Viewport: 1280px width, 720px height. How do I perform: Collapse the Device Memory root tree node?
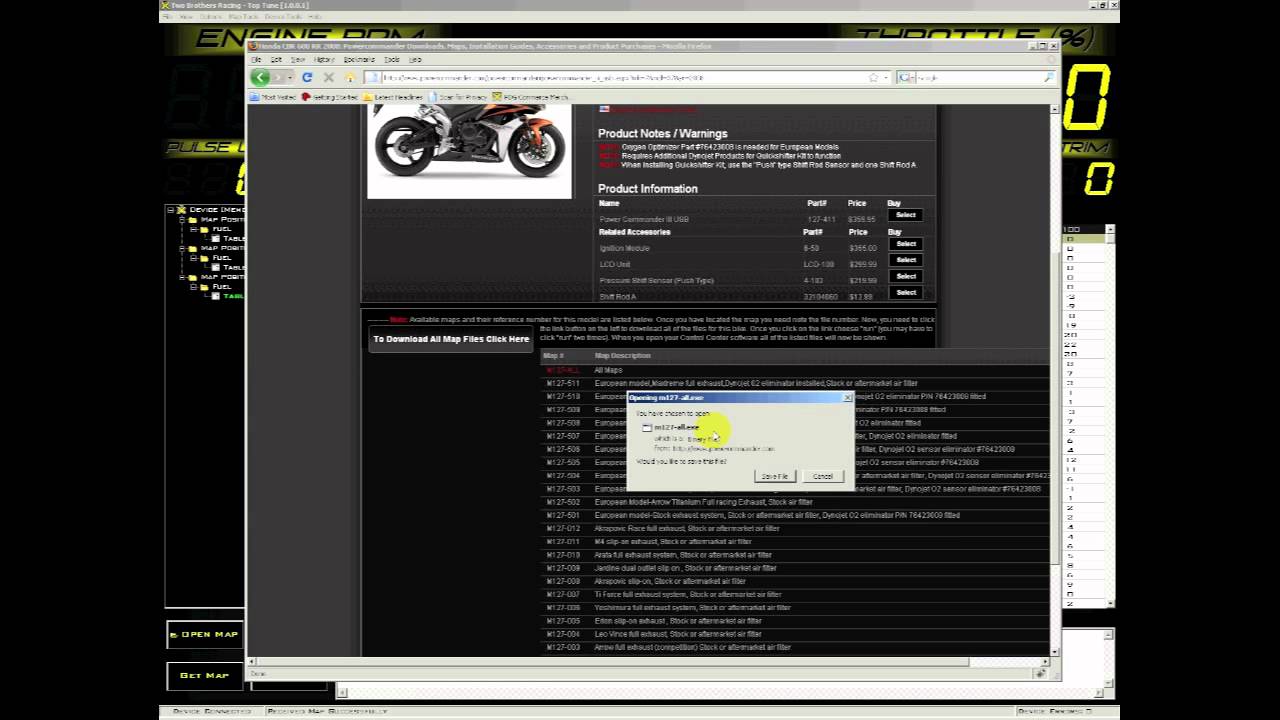(170, 210)
